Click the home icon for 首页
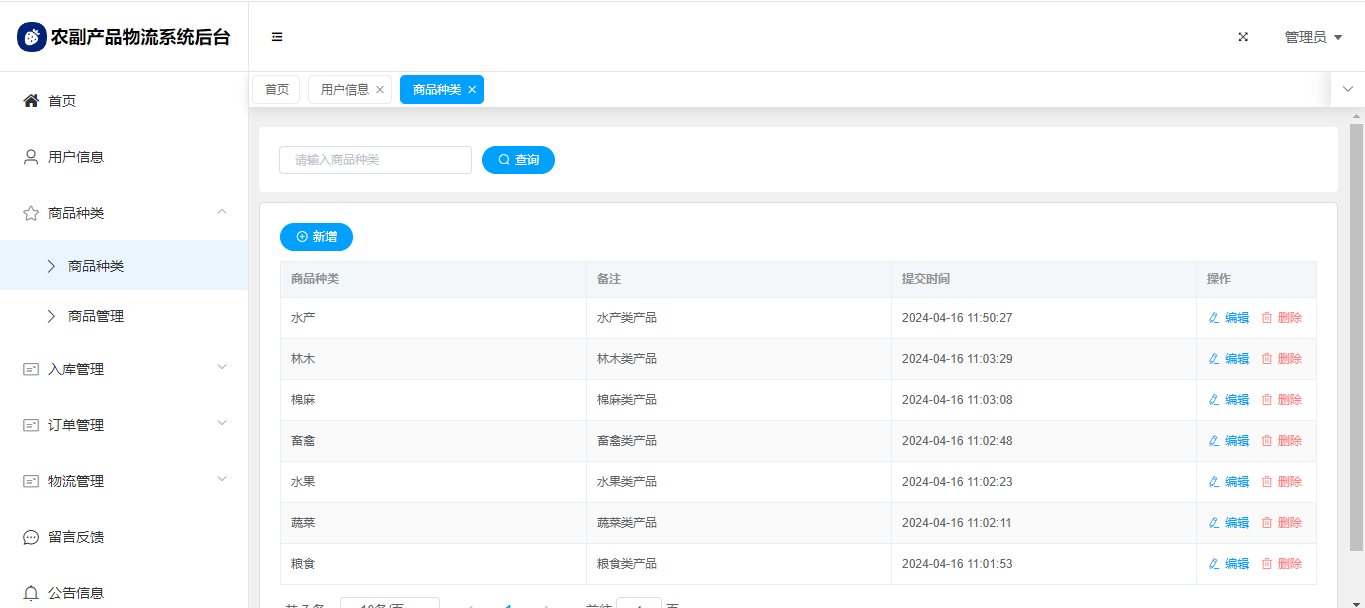The image size is (1365, 608). [x=31, y=101]
